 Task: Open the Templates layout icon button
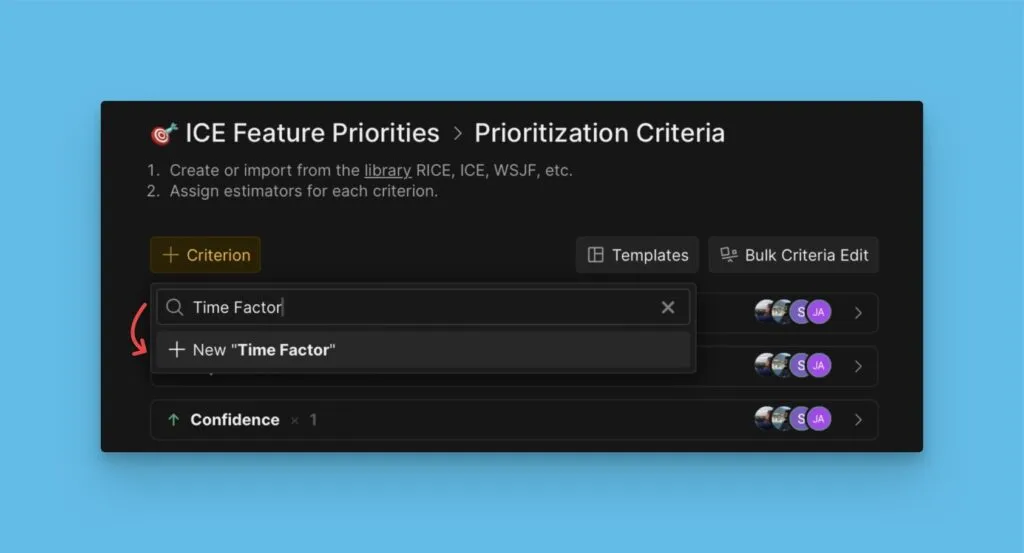pos(596,255)
